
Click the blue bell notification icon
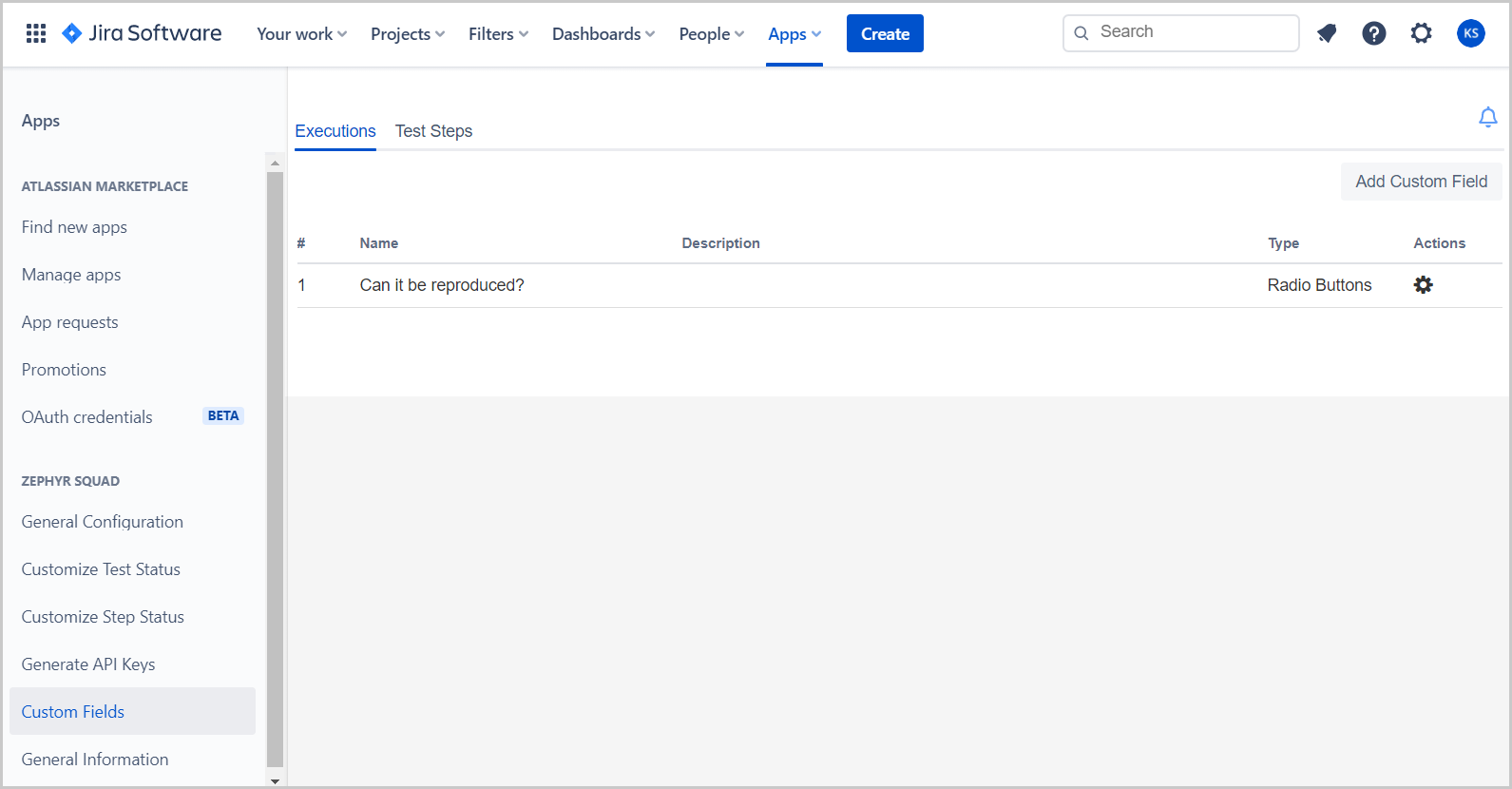point(1488,118)
